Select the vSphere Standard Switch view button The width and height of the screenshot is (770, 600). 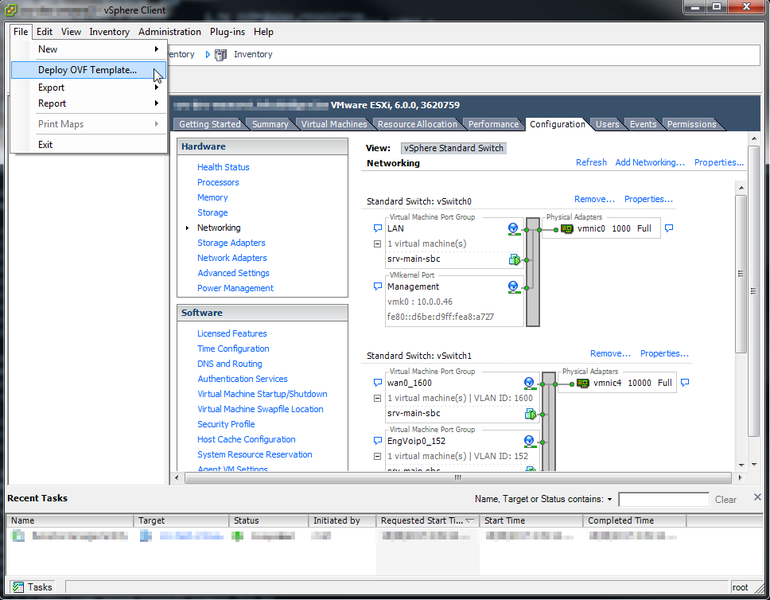453,148
